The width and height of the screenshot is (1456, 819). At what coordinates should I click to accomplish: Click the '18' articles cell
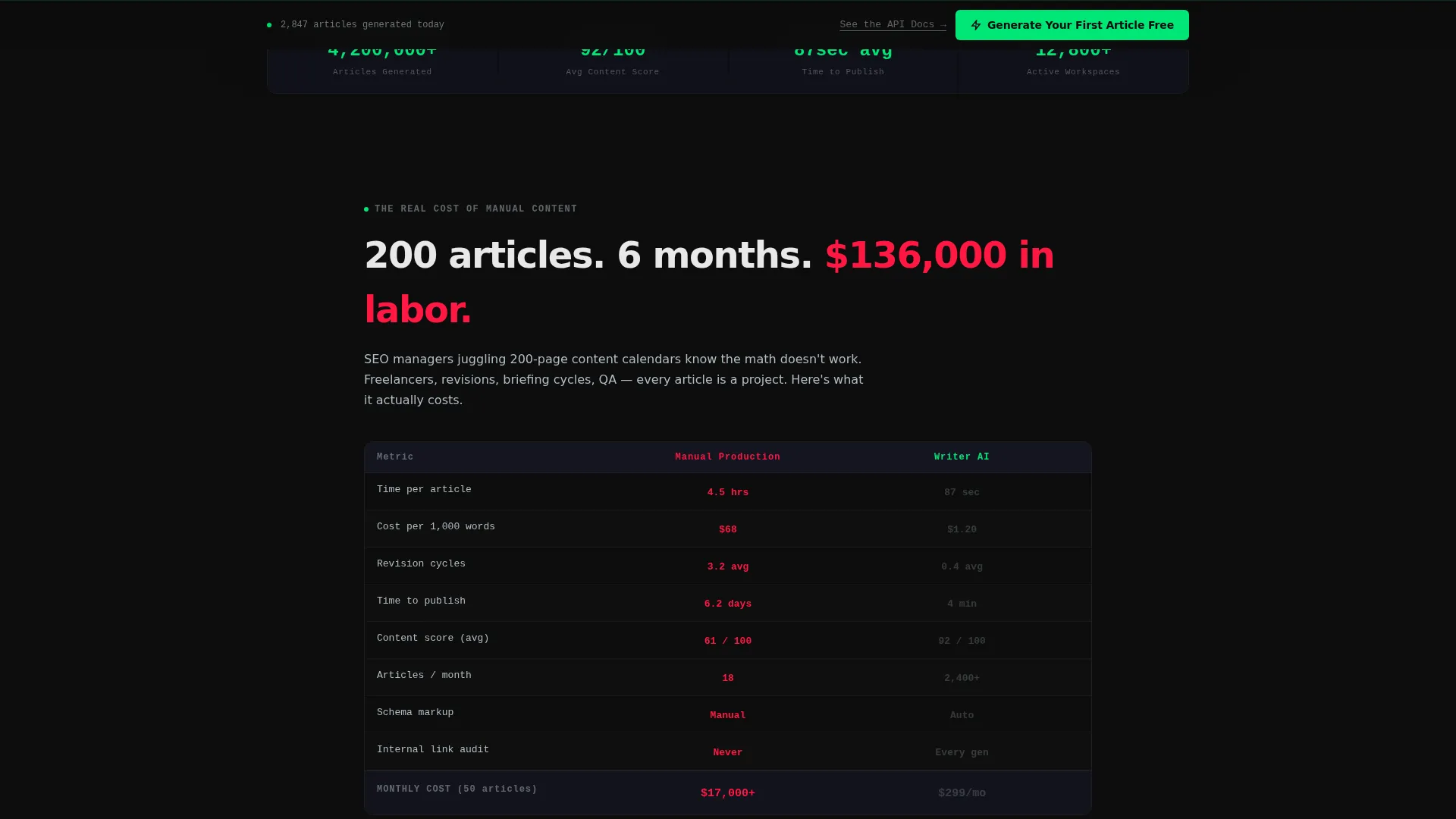point(727,679)
